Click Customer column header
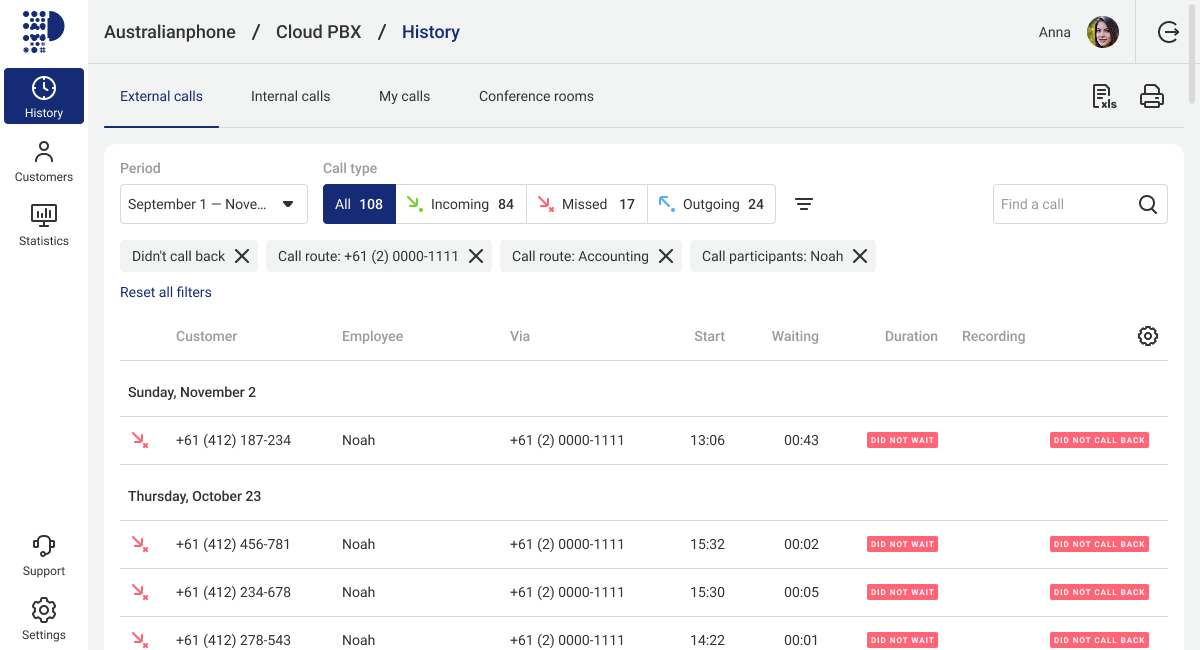Viewport: 1200px width, 650px height. [206, 336]
